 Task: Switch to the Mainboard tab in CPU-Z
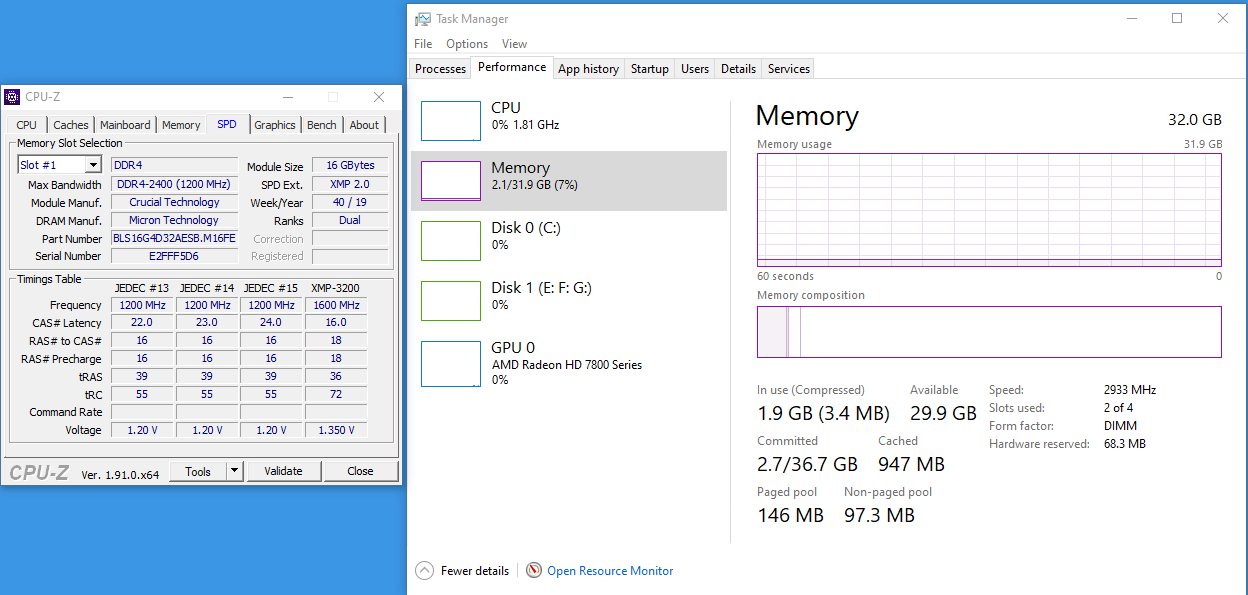[x=125, y=125]
